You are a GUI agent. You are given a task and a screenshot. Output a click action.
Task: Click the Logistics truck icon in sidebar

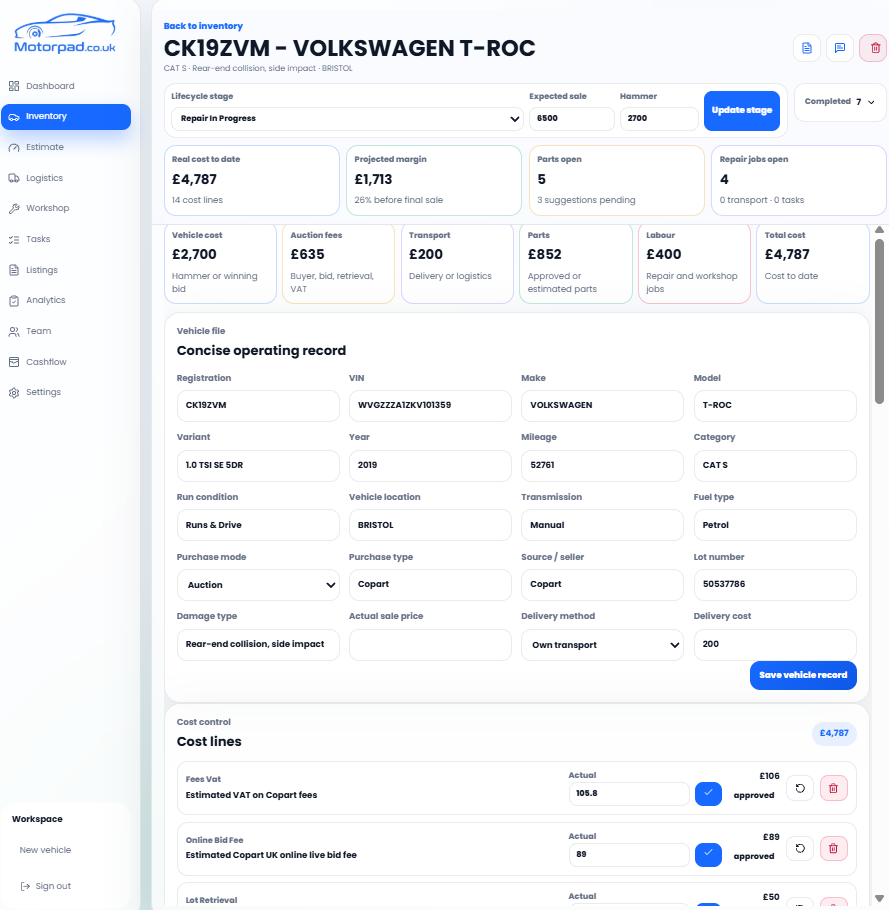pyautogui.click(x=14, y=178)
